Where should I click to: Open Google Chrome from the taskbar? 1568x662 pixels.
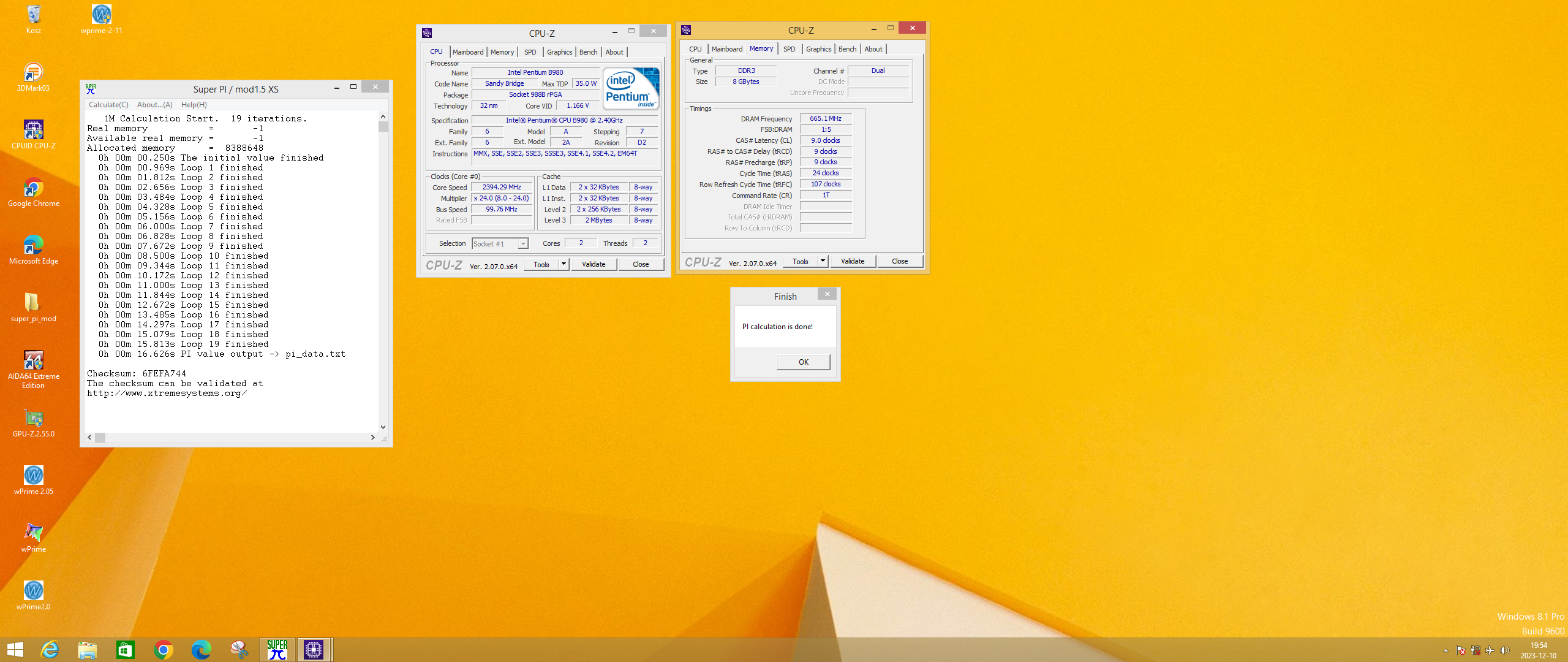(164, 650)
